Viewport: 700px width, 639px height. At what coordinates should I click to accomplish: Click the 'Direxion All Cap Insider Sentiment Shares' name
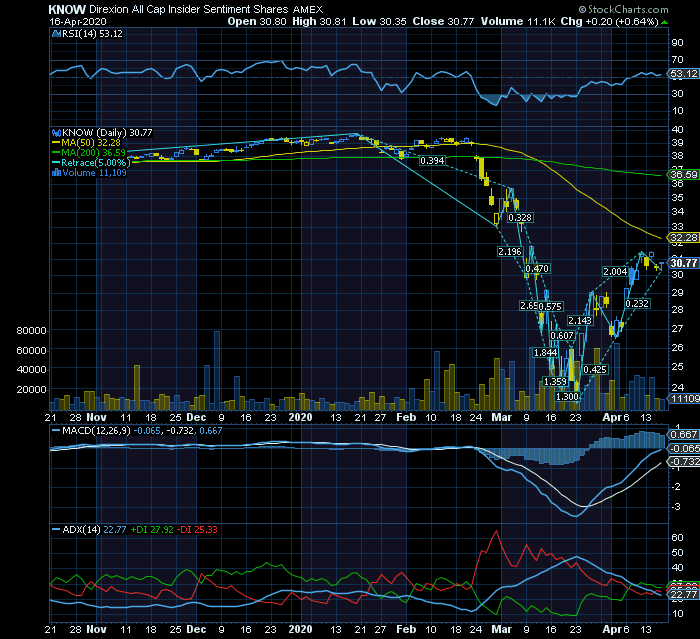point(188,9)
